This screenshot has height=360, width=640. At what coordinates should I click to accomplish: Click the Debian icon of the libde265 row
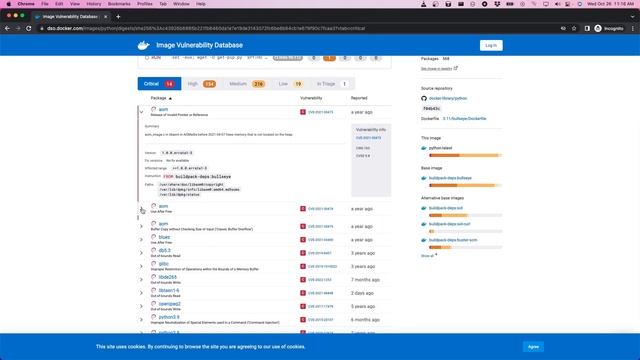pos(153,277)
